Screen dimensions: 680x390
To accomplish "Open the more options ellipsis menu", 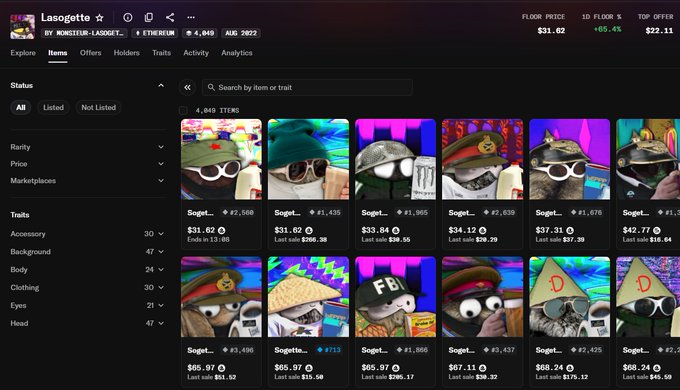I will click(191, 17).
